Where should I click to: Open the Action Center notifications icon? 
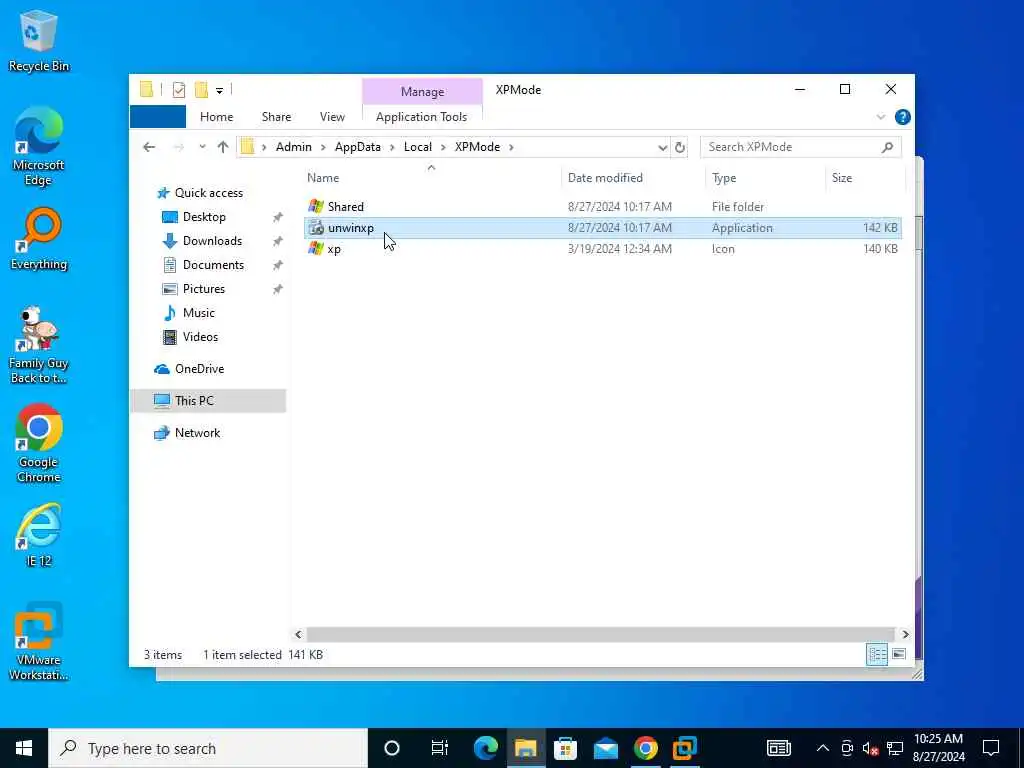[991, 748]
